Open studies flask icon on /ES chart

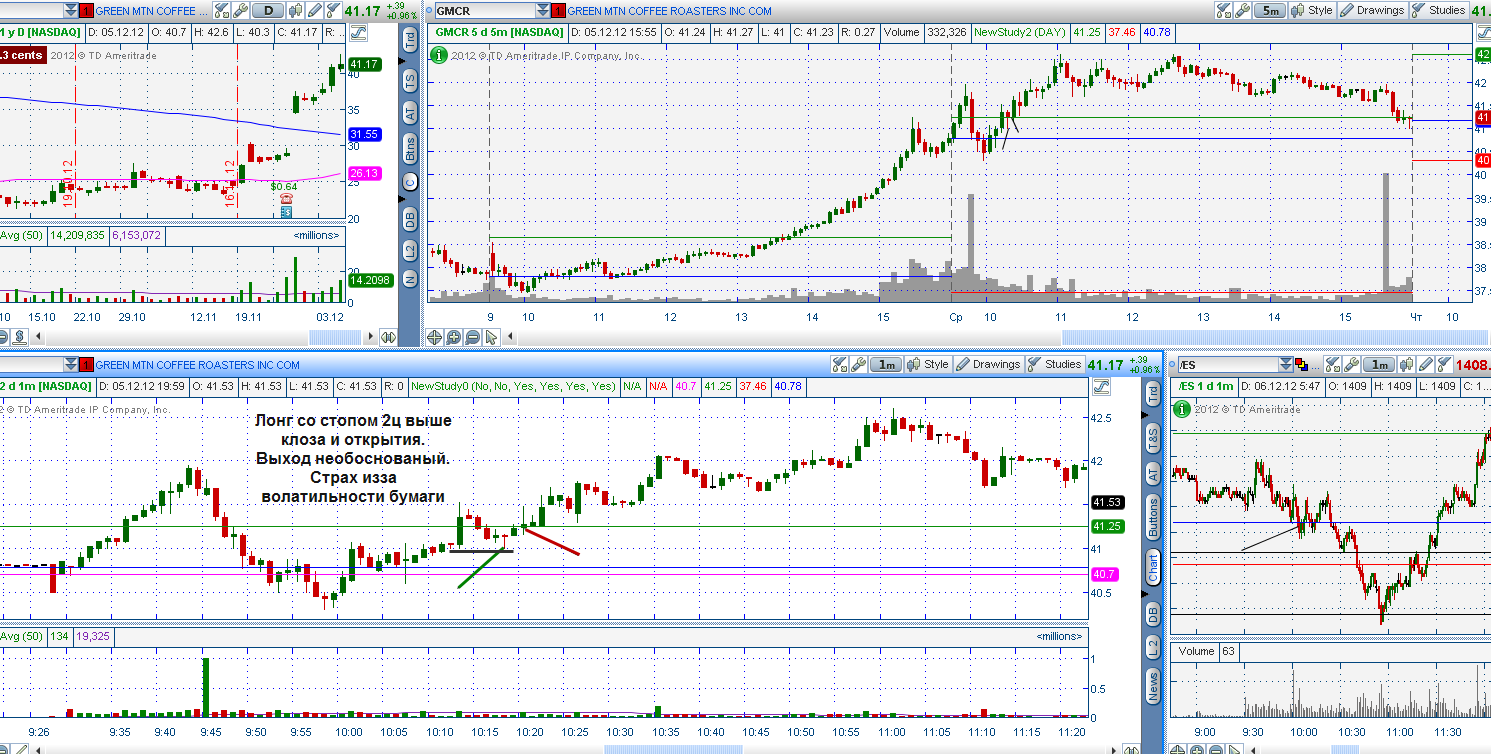pos(1444,365)
